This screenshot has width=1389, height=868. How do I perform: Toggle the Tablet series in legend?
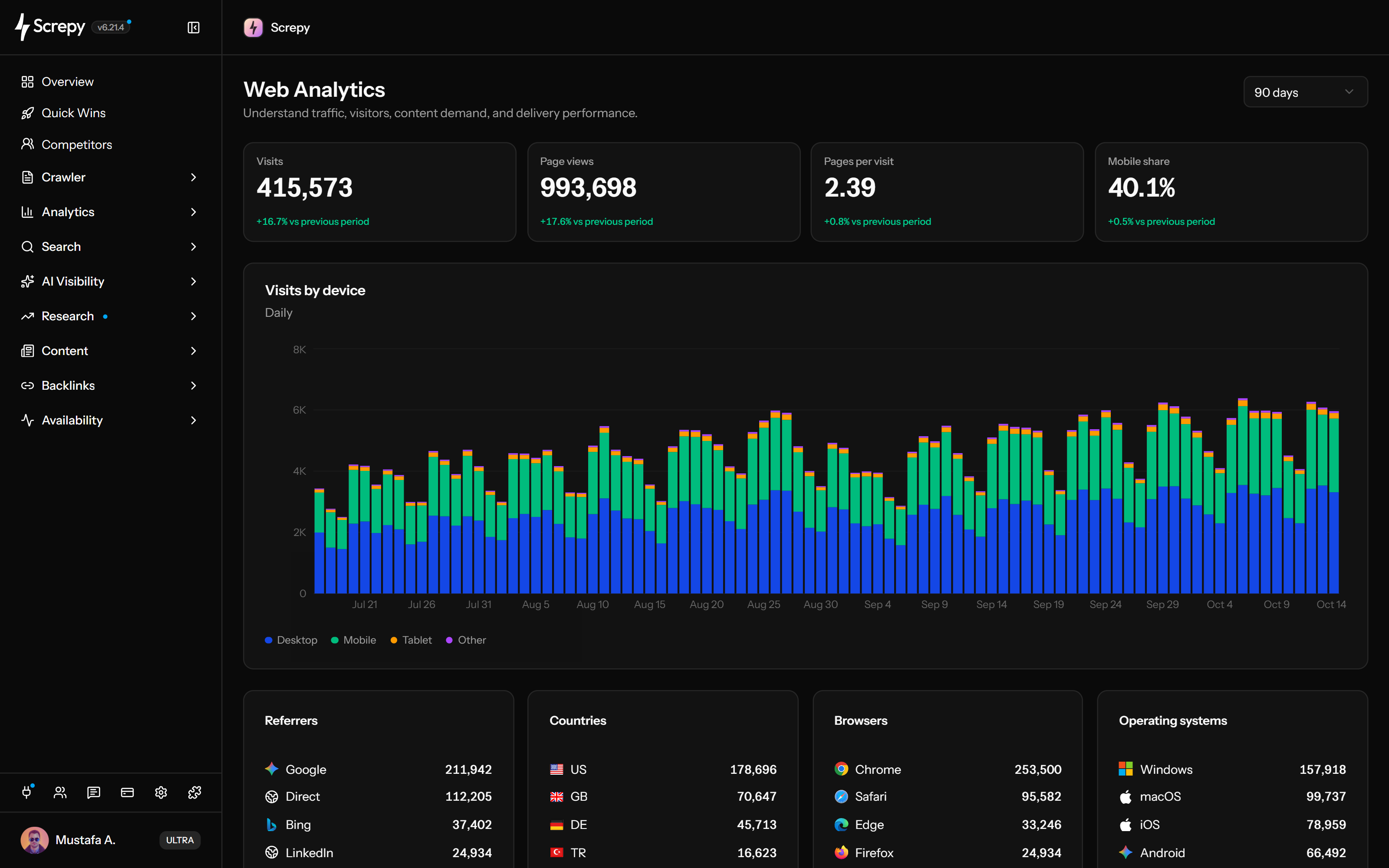(411, 640)
